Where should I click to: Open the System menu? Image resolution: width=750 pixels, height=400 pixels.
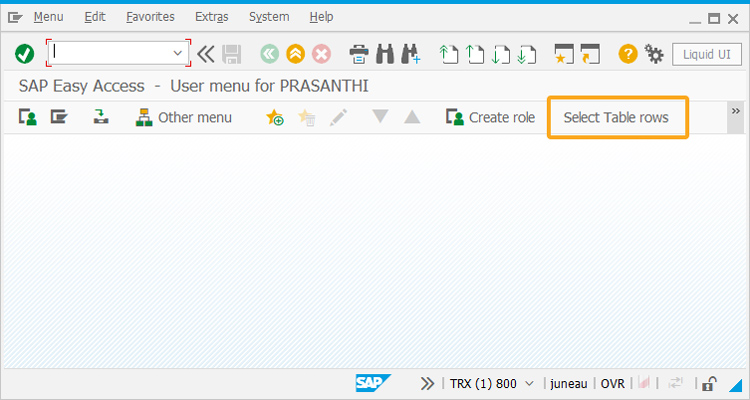click(x=269, y=17)
